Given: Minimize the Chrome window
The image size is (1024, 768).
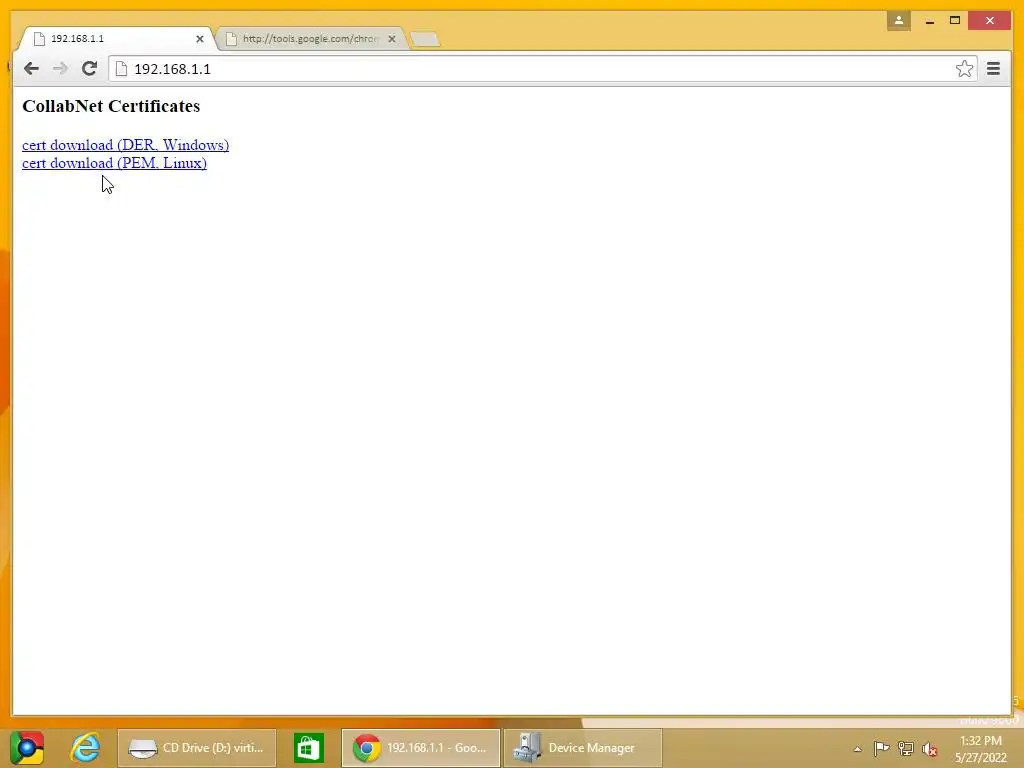Looking at the screenshot, I should tap(929, 21).
